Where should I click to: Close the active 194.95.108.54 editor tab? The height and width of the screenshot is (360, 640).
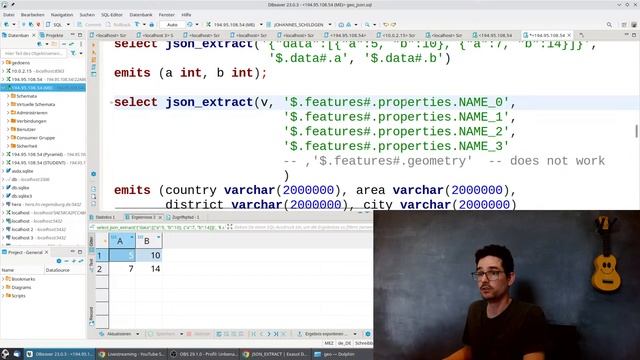click(x=569, y=36)
